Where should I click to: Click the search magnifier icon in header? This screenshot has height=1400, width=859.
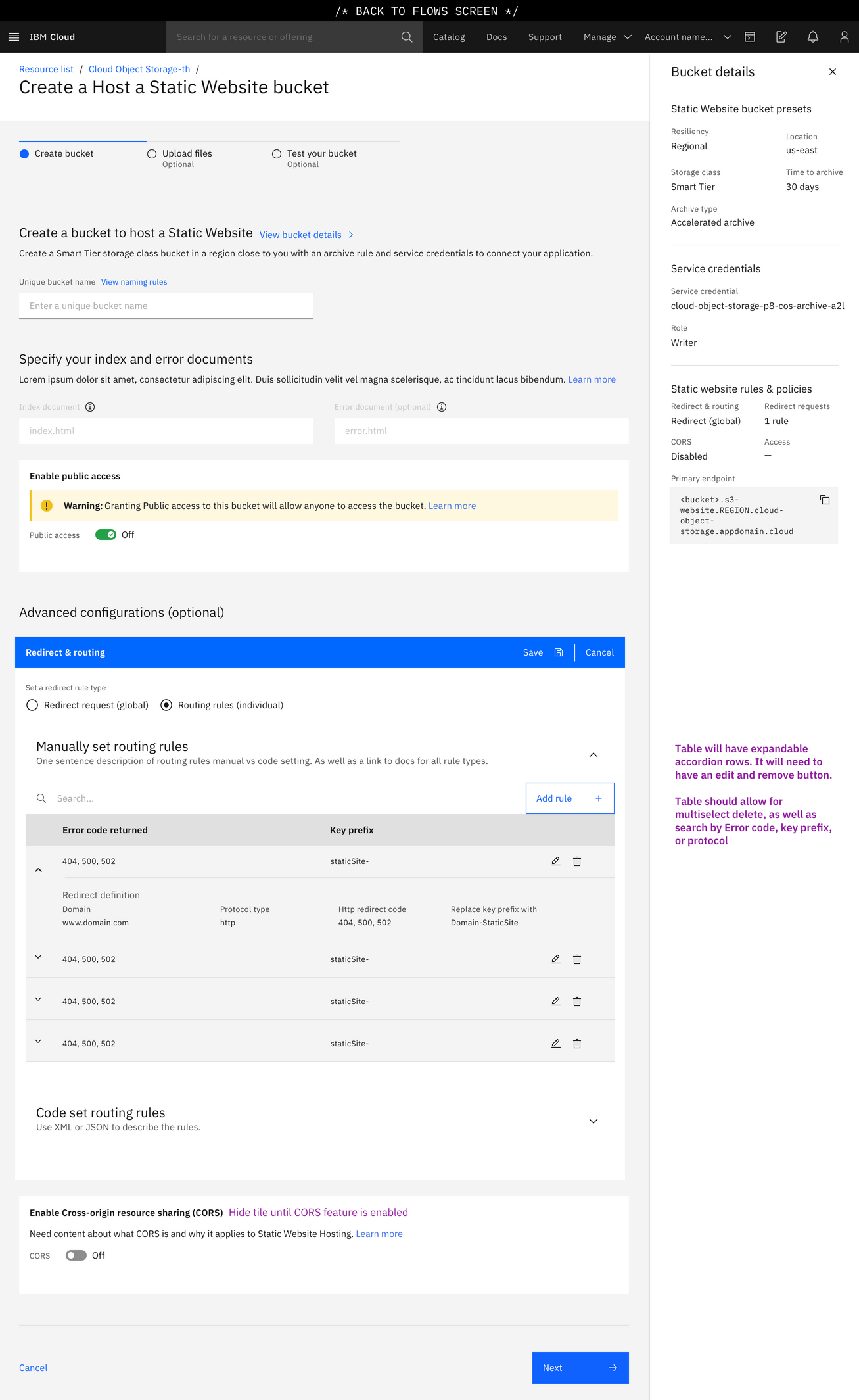407,37
